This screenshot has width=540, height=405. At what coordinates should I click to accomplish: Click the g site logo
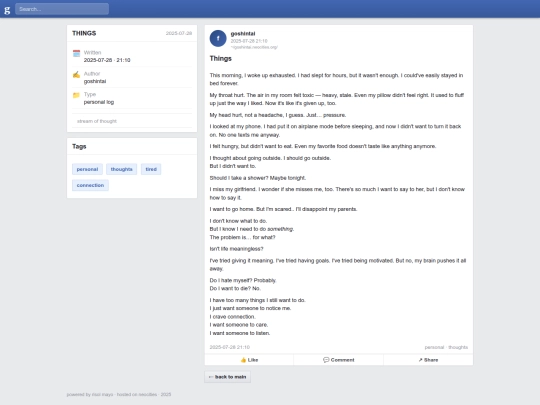click(7, 10)
